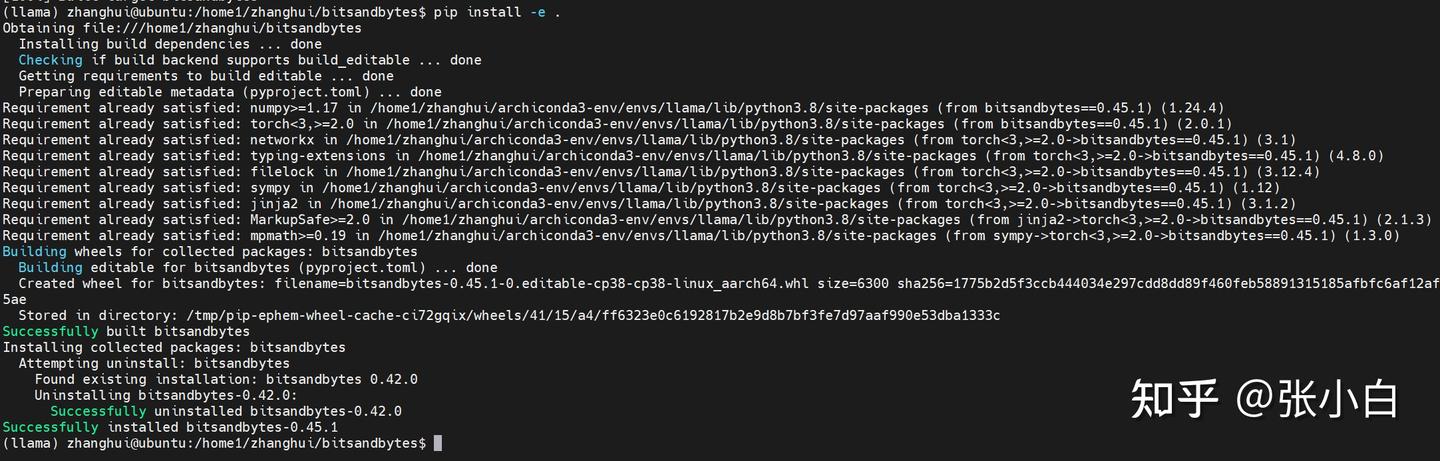This screenshot has height=461, width=1440.
Task: Click the green "Successfully built bitsandbytes" message
Action: point(126,331)
